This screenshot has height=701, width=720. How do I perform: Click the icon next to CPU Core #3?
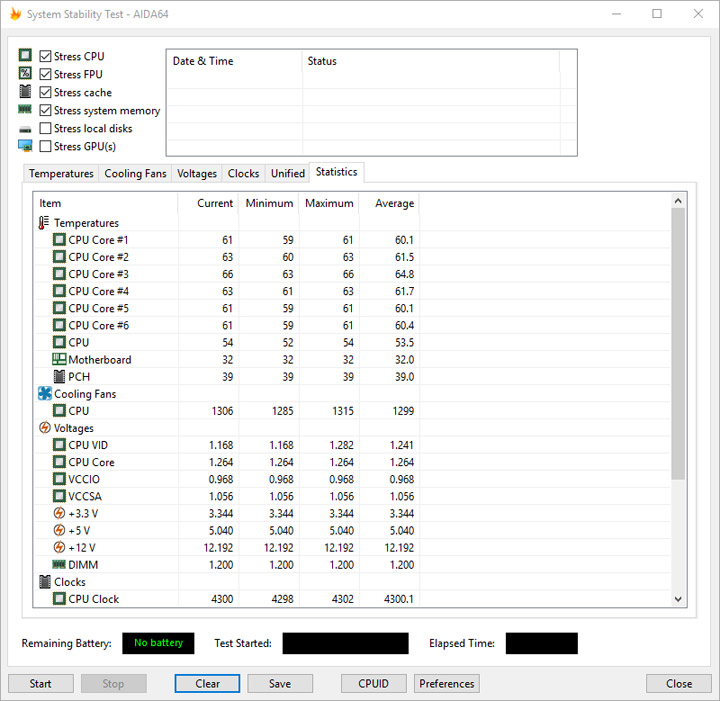[x=59, y=274]
